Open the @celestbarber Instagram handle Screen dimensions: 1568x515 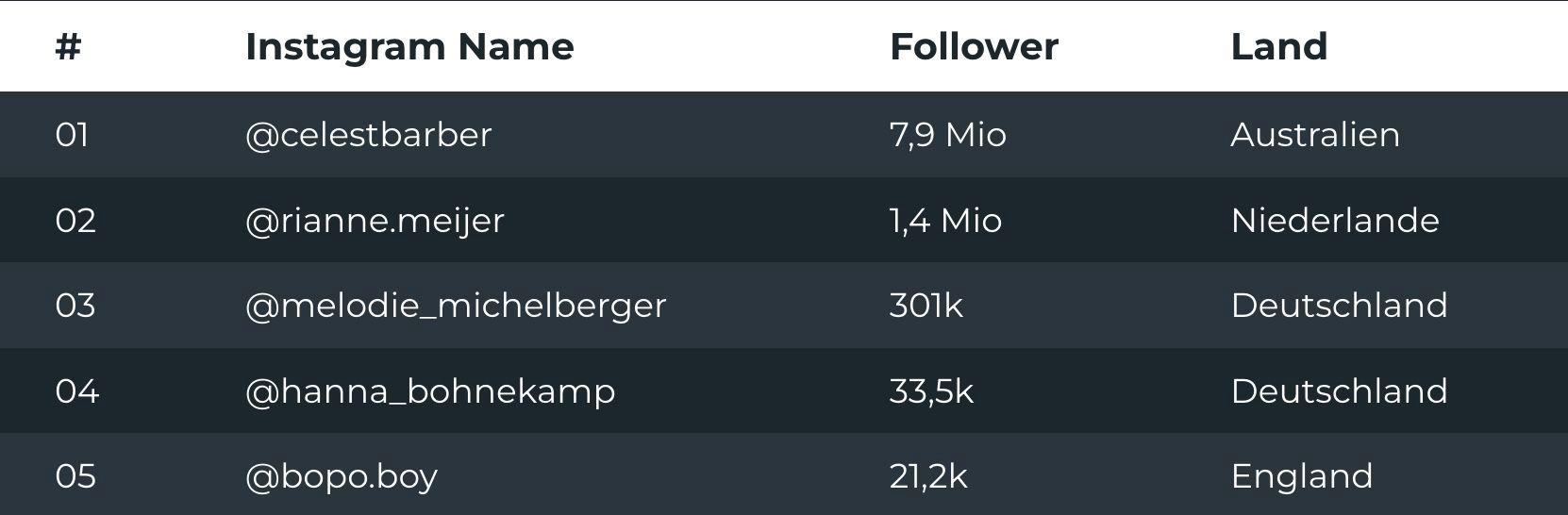[368, 135]
